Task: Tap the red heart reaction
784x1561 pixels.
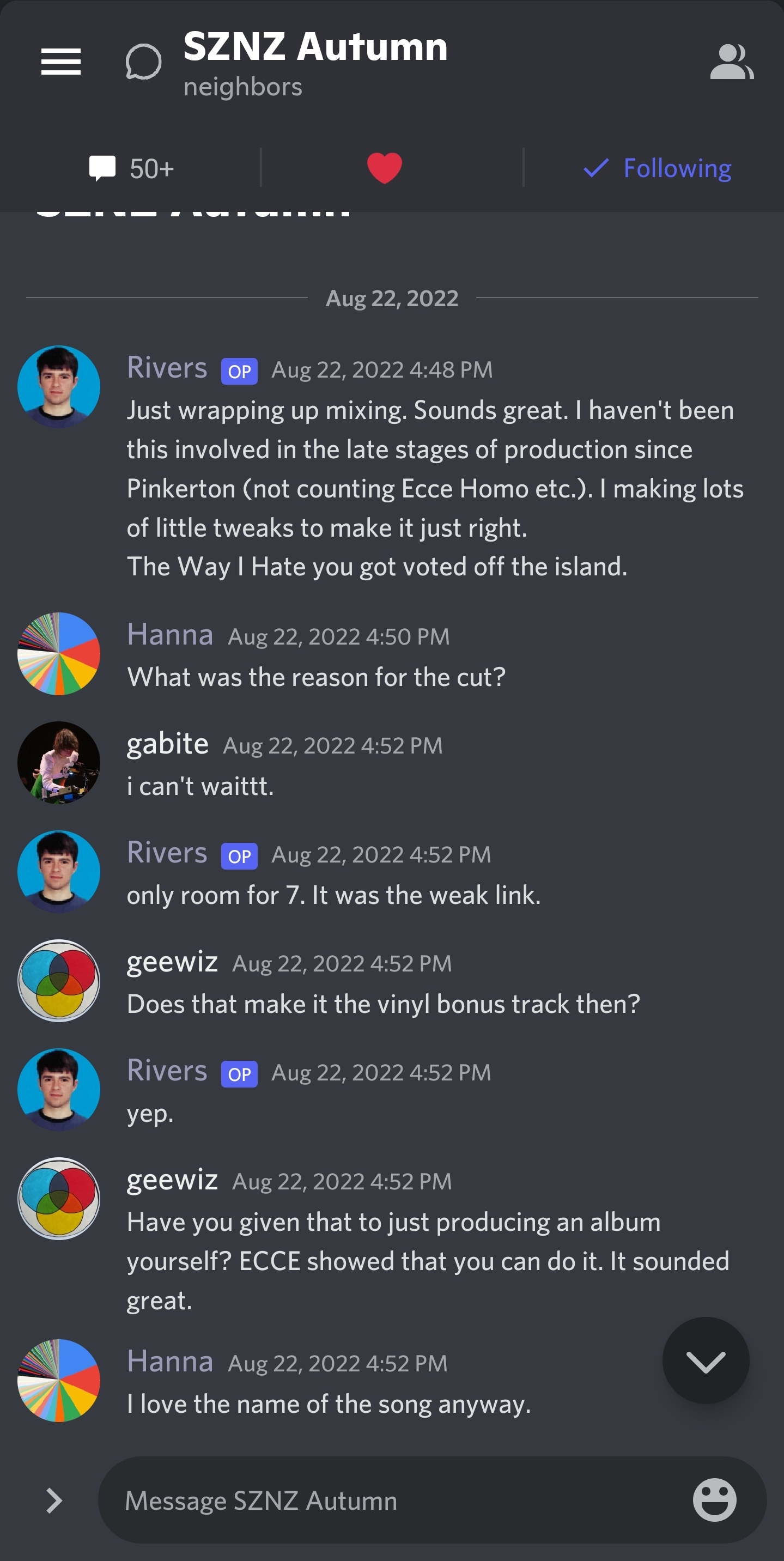Action: coord(384,168)
